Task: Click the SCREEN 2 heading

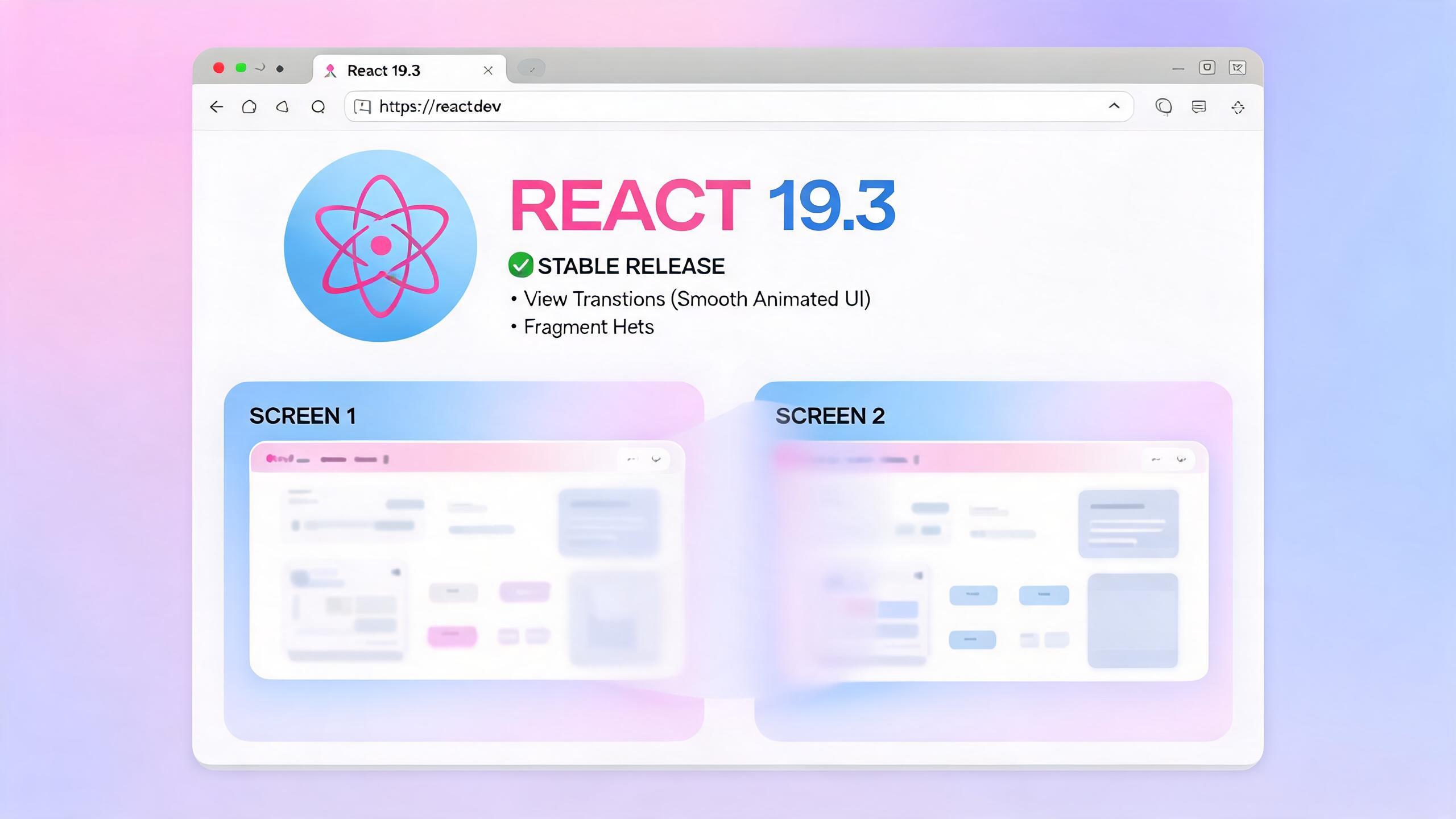Action: [x=830, y=416]
